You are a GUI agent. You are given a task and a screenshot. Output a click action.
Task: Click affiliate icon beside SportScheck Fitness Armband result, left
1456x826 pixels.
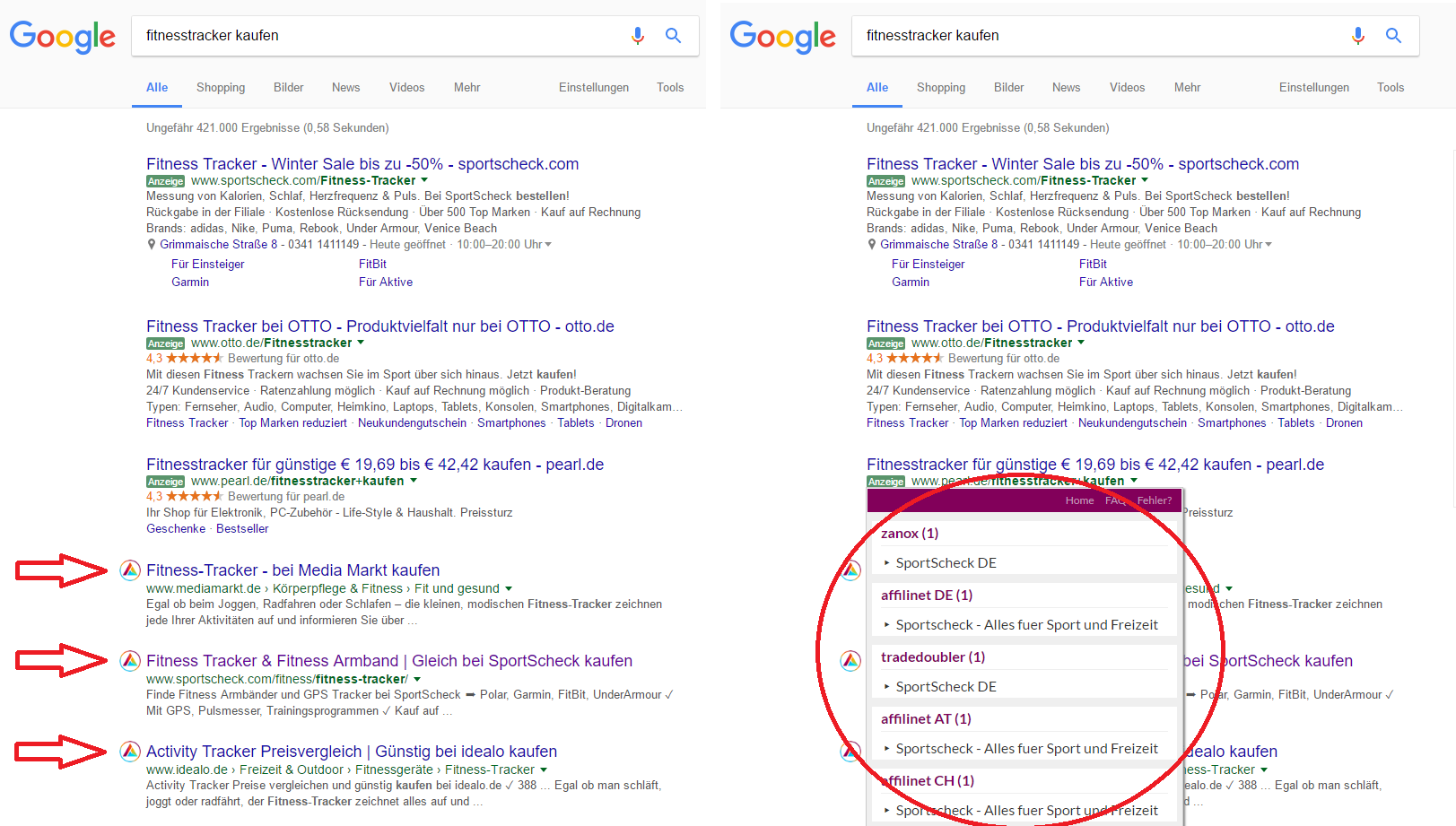point(130,661)
